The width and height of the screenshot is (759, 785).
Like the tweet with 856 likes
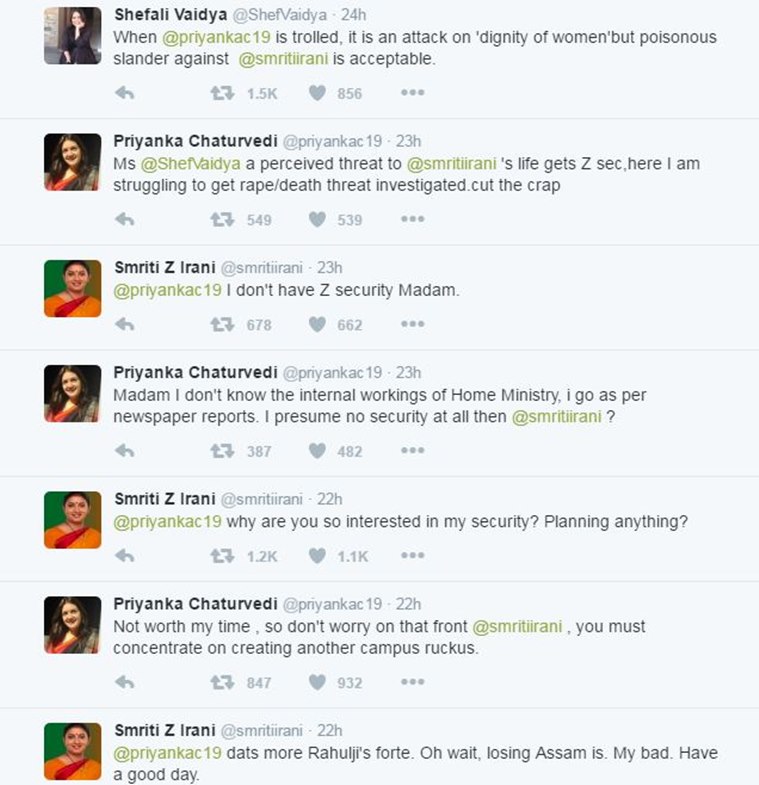(x=318, y=93)
